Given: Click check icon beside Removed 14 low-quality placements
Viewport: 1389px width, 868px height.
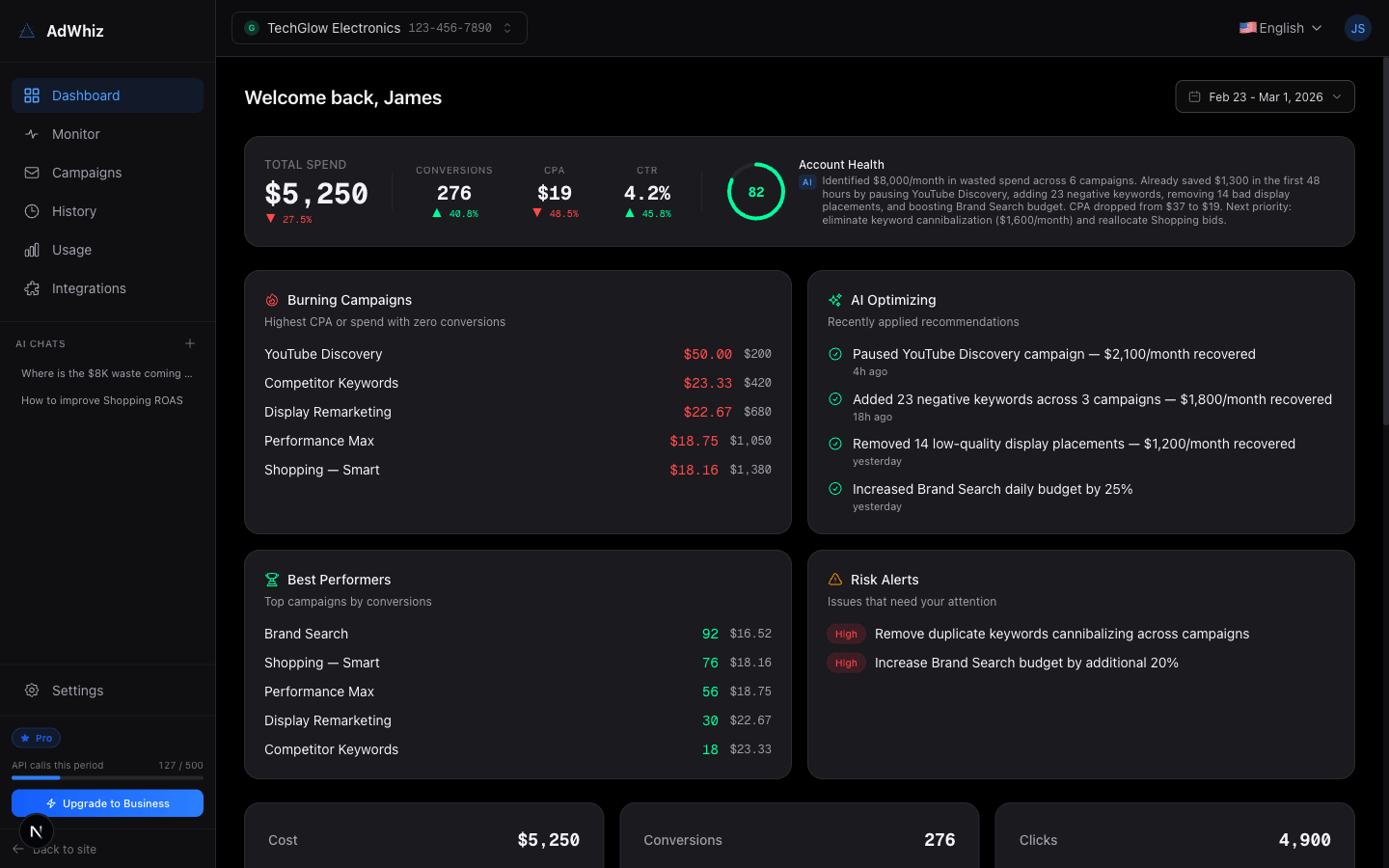Looking at the screenshot, I should pos(835,444).
